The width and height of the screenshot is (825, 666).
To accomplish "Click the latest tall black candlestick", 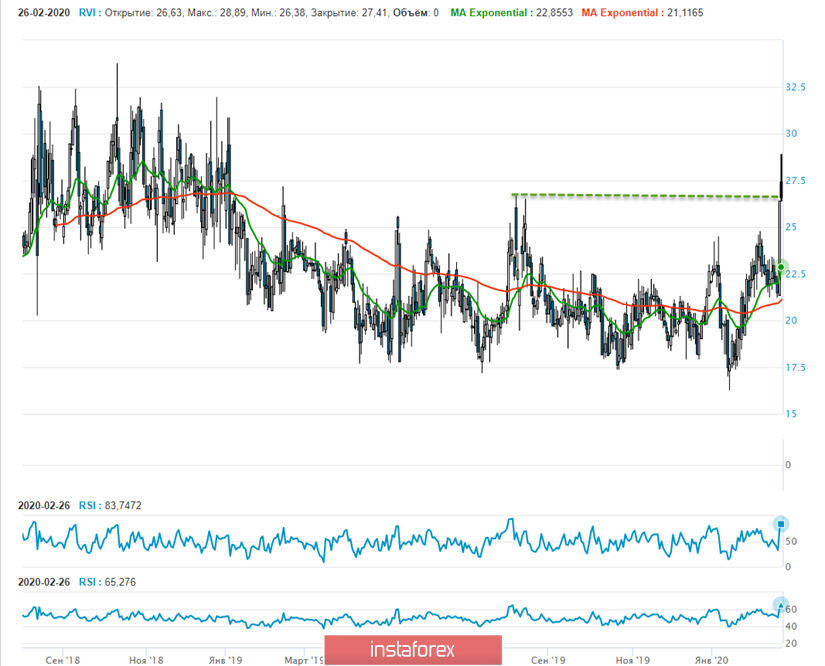I will pyautogui.click(x=781, y=179).
